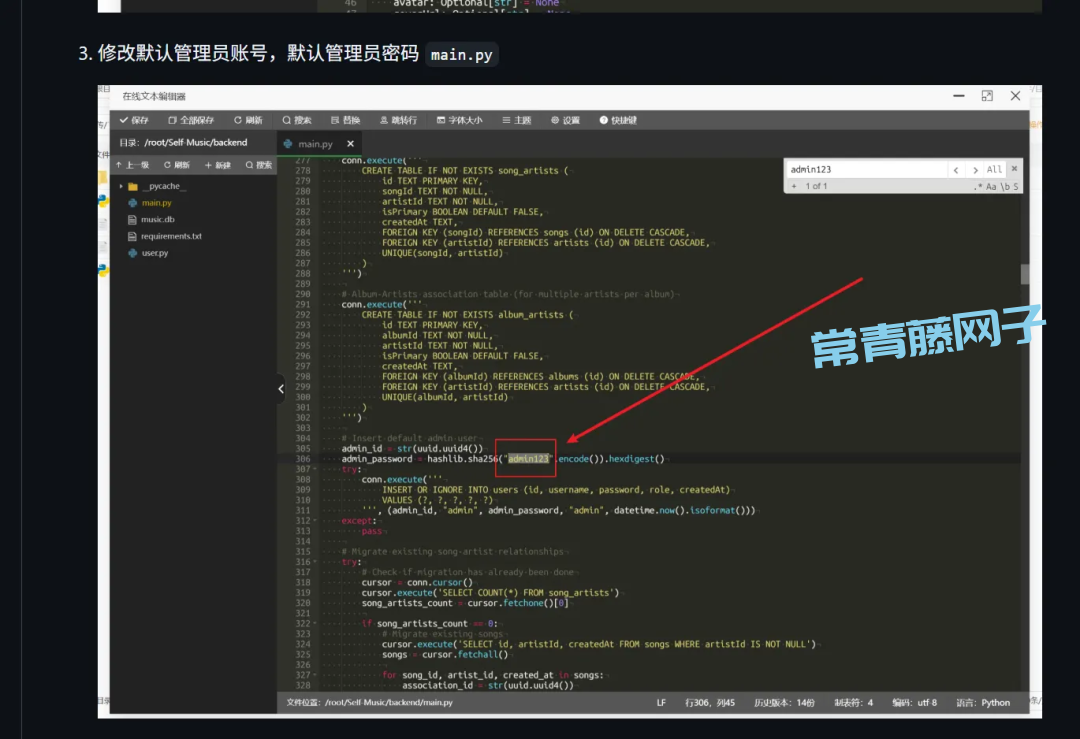Click the editor's vertical scrollbar thumb
This screenshot has width=1080, height=739.
(1025, 274)
